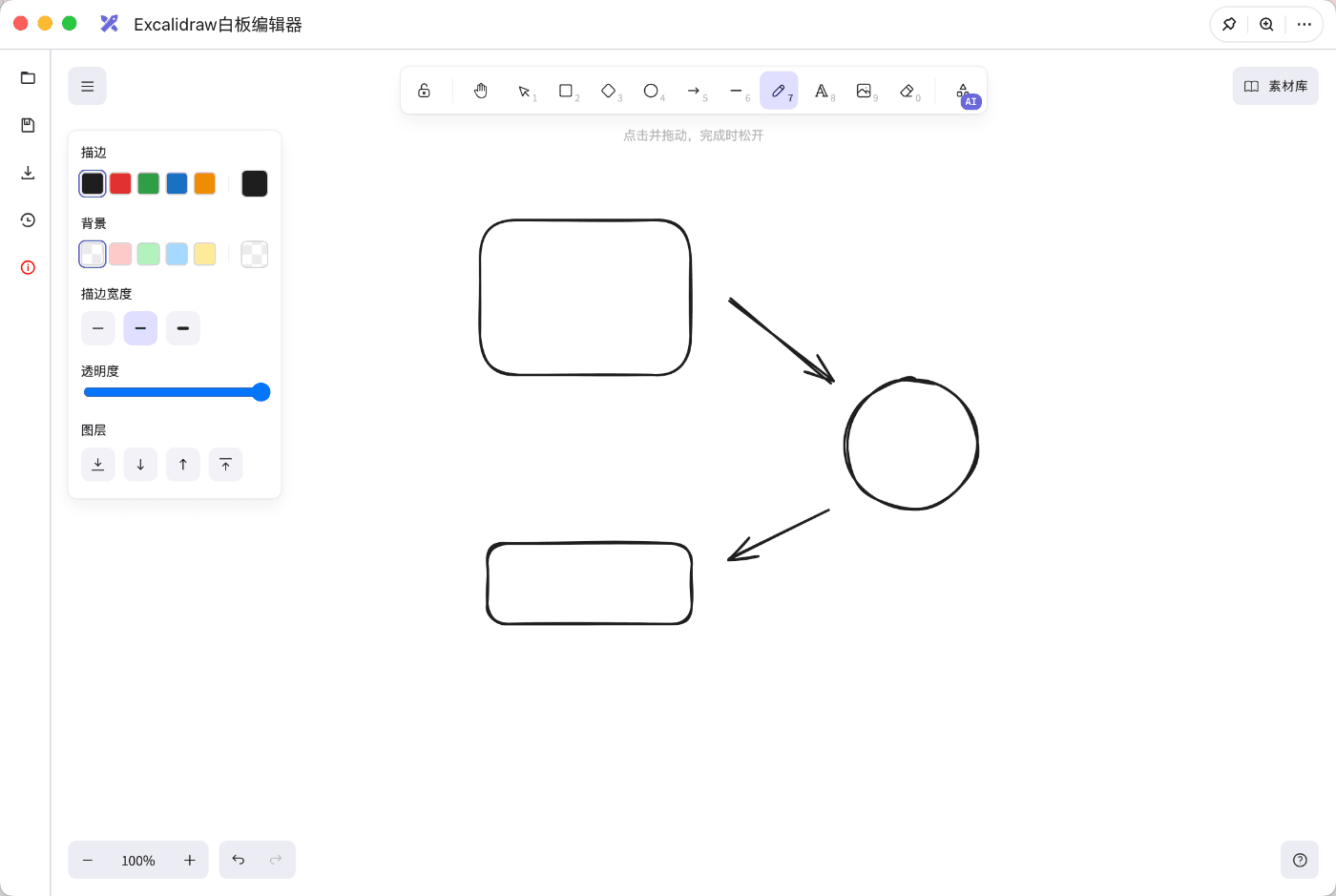This screenshot has height=896, width=1336.
Task: Toggle the canvas lock tool
Action: [x=424, y=91]
